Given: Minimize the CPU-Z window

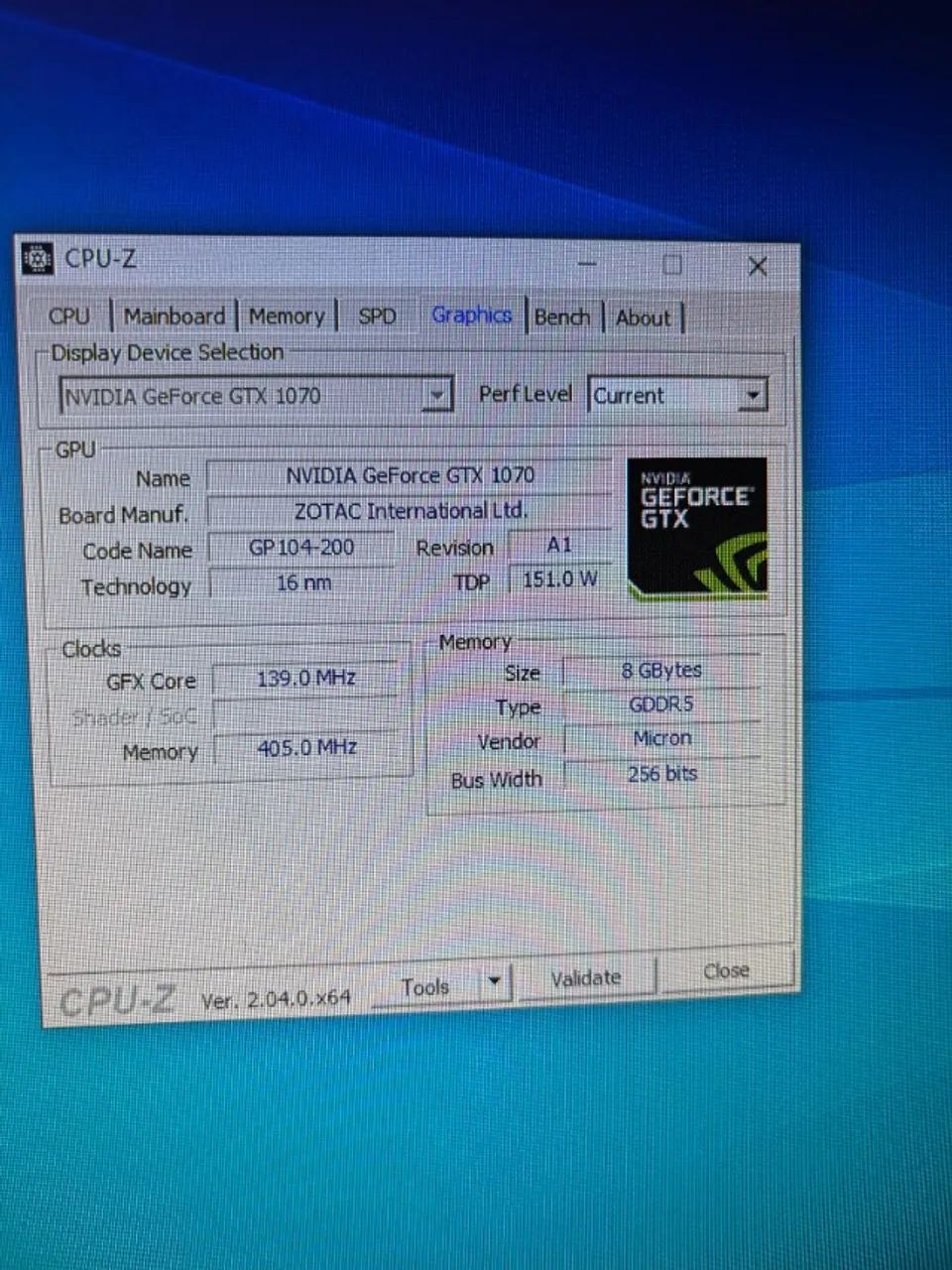Looking at the screenshot, I should pyautogui.click(x=587, y=265).
